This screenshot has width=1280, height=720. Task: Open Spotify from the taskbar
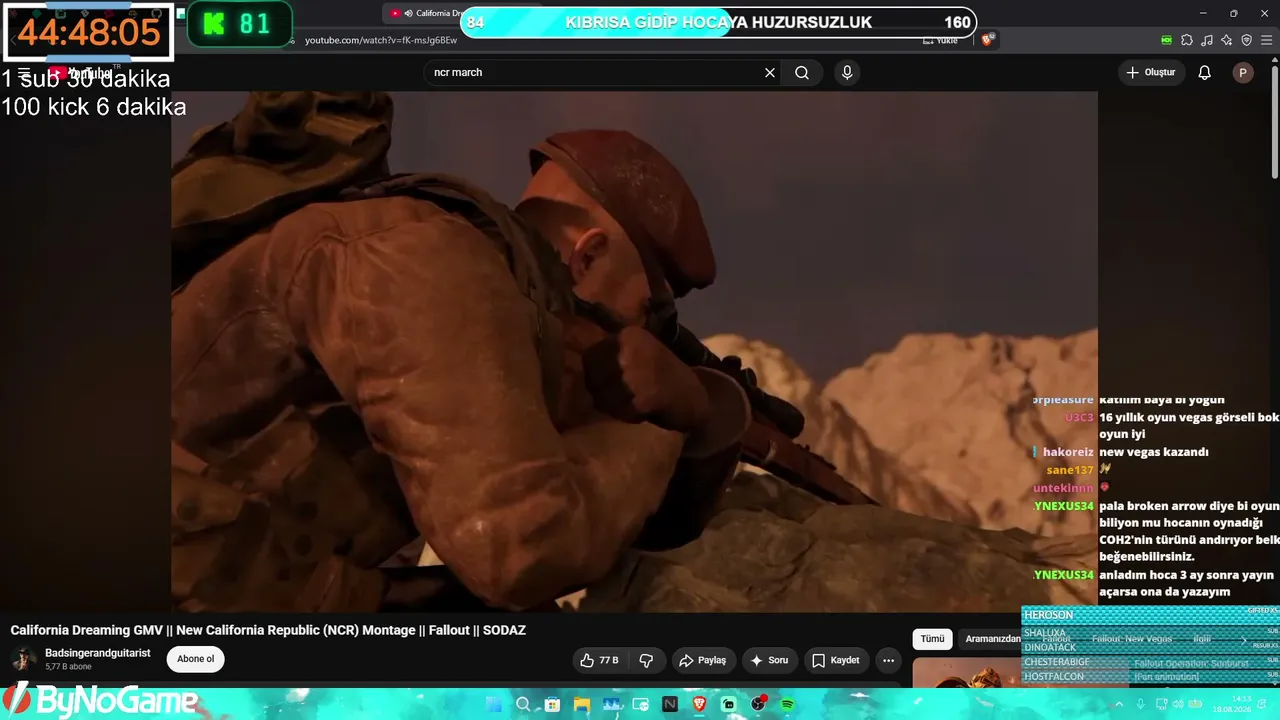[787, 704]
